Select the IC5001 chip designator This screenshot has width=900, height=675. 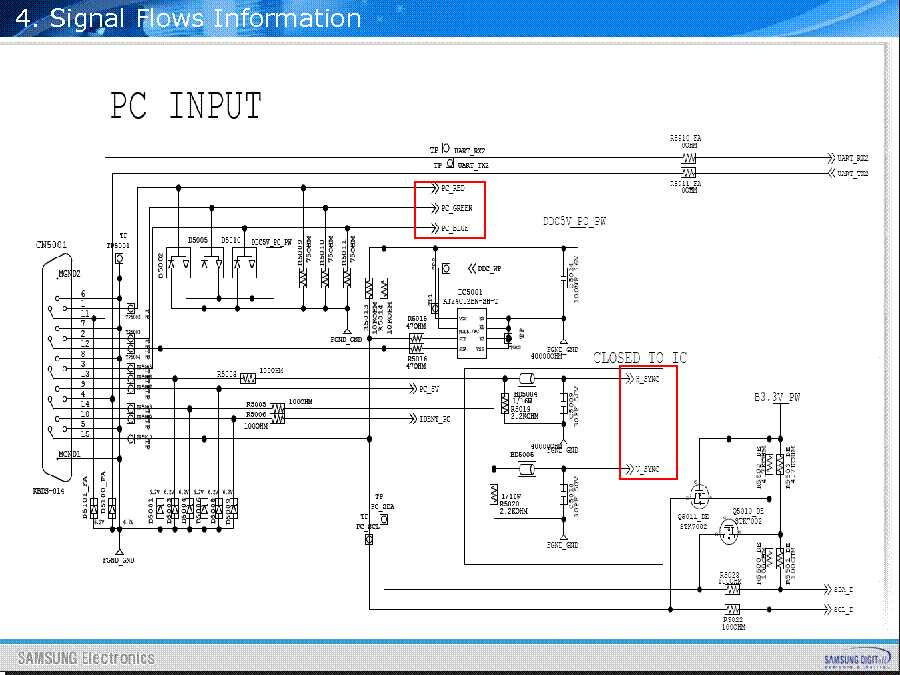pyautogui.click(x=470, y=292)
